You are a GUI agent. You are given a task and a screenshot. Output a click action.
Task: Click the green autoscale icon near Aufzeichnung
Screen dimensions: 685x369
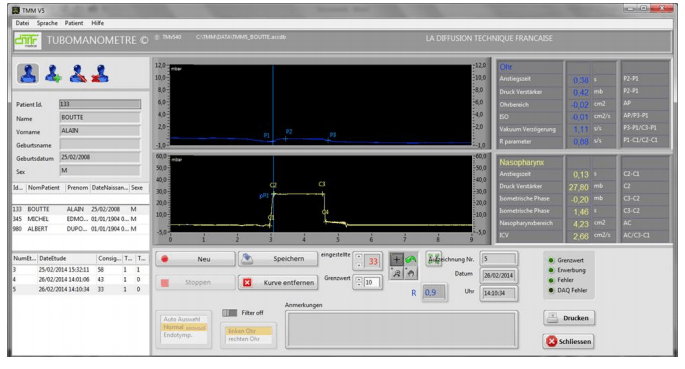(x=433, y=259)
